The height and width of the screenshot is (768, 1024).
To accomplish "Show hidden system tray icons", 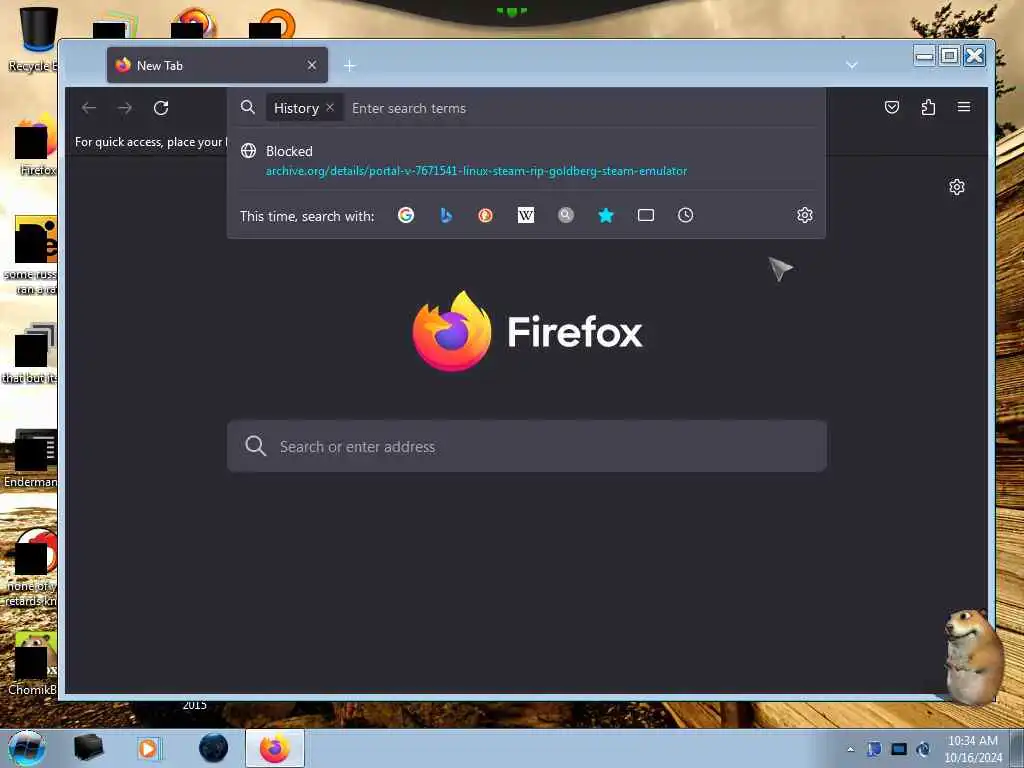I will click(x=850, y=749).
